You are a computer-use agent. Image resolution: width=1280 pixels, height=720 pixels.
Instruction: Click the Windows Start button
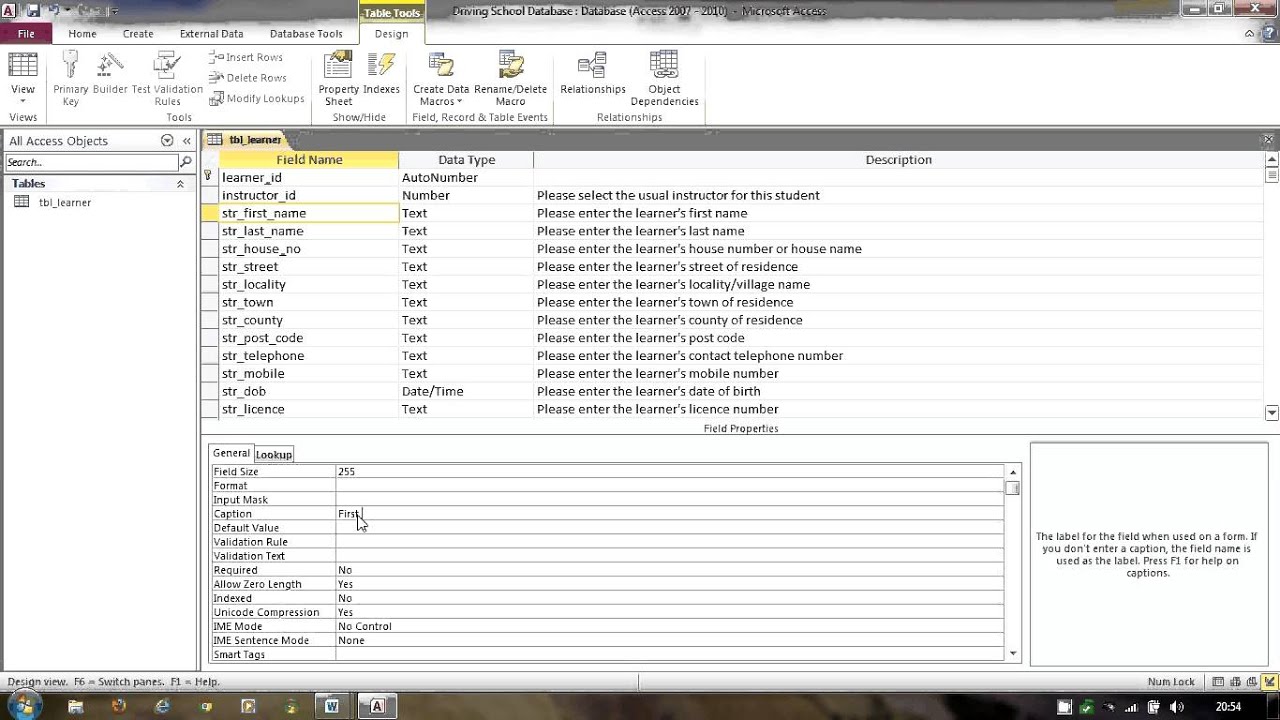click(x=22, y=706)
